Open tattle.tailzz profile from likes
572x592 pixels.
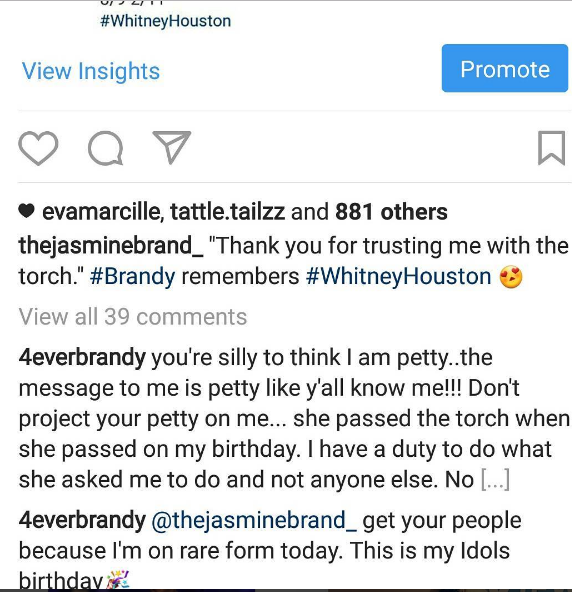coord(227,212)
